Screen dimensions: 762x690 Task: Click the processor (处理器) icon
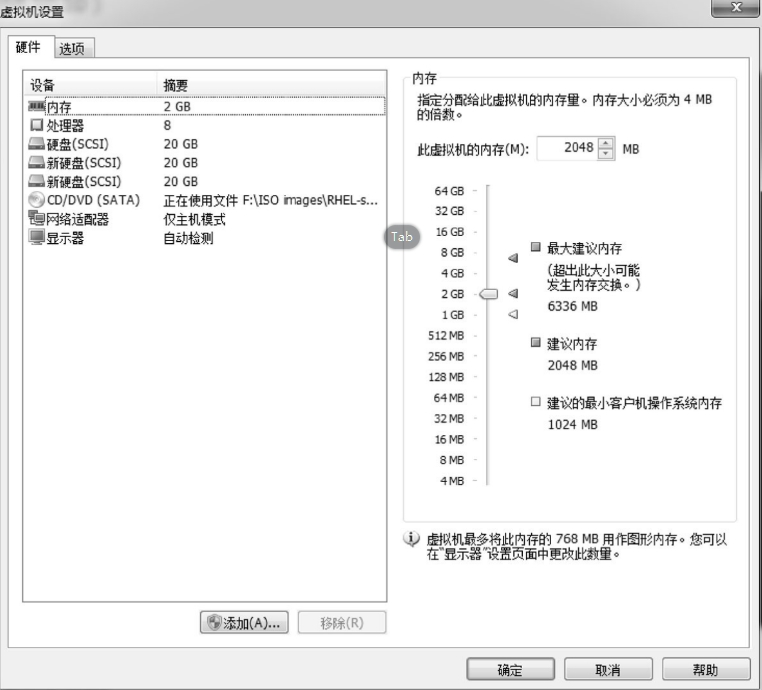point(37,125)
